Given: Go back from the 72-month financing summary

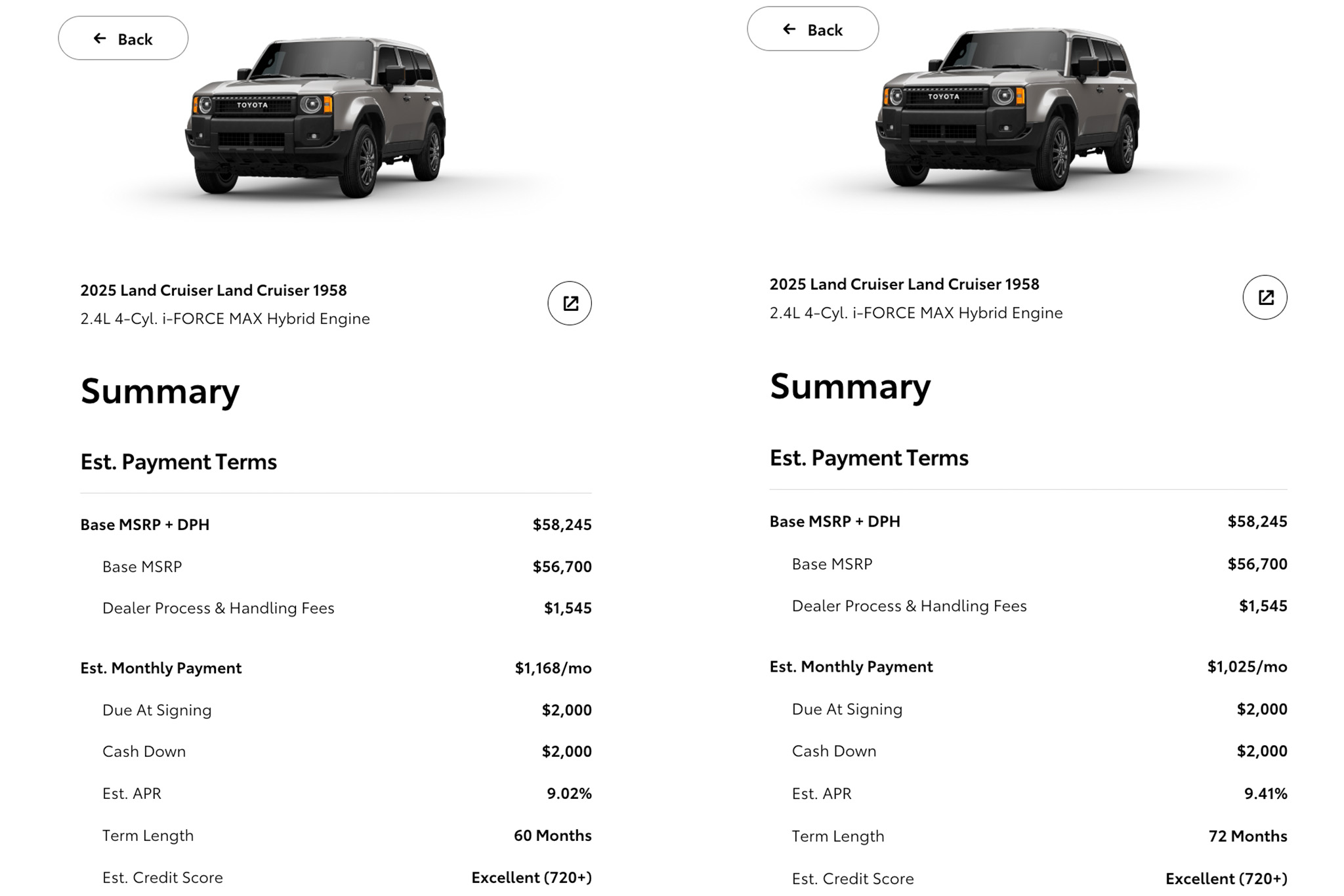Looking at the screenshot, I should click(812, 30).
